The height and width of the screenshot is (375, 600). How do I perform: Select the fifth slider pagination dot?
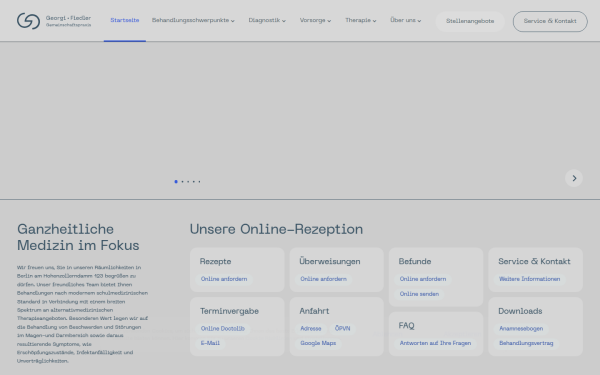(199, 181)
